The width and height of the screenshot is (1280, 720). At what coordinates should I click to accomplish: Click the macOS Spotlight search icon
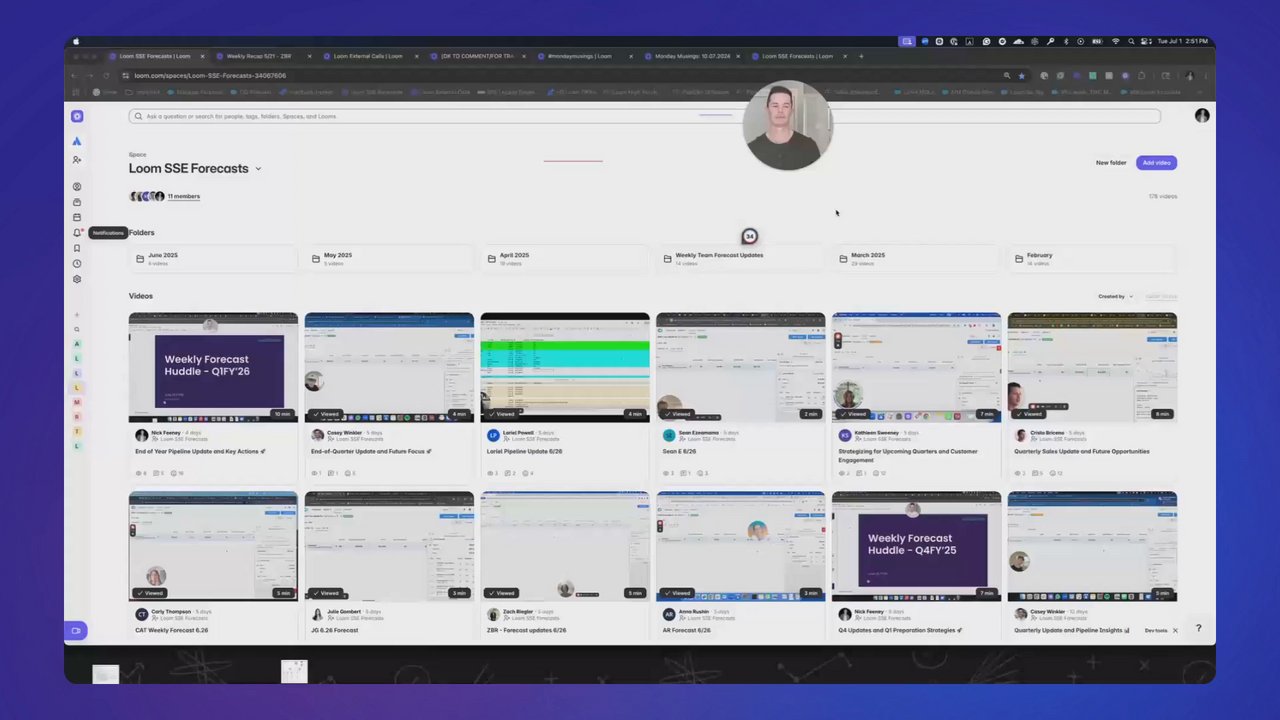coord(1131,41)
